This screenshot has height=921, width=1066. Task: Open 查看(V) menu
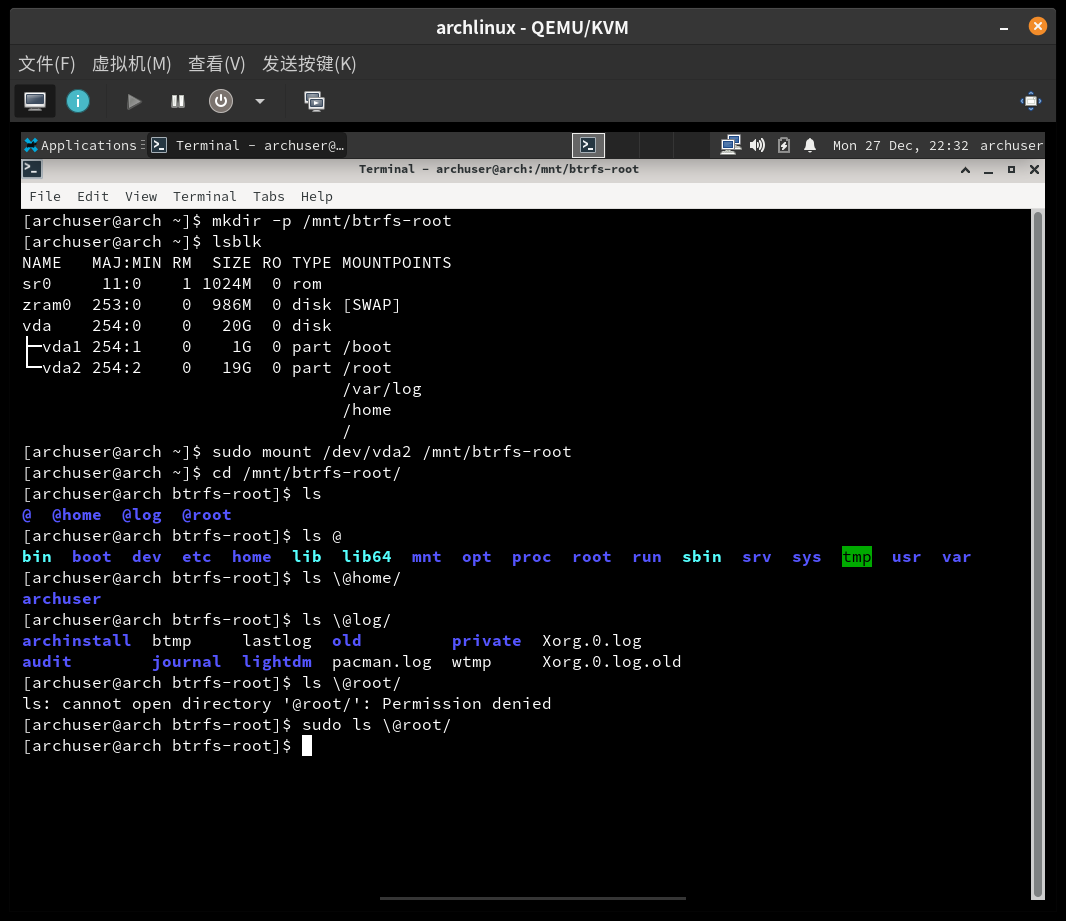click(x=216, y=64)
